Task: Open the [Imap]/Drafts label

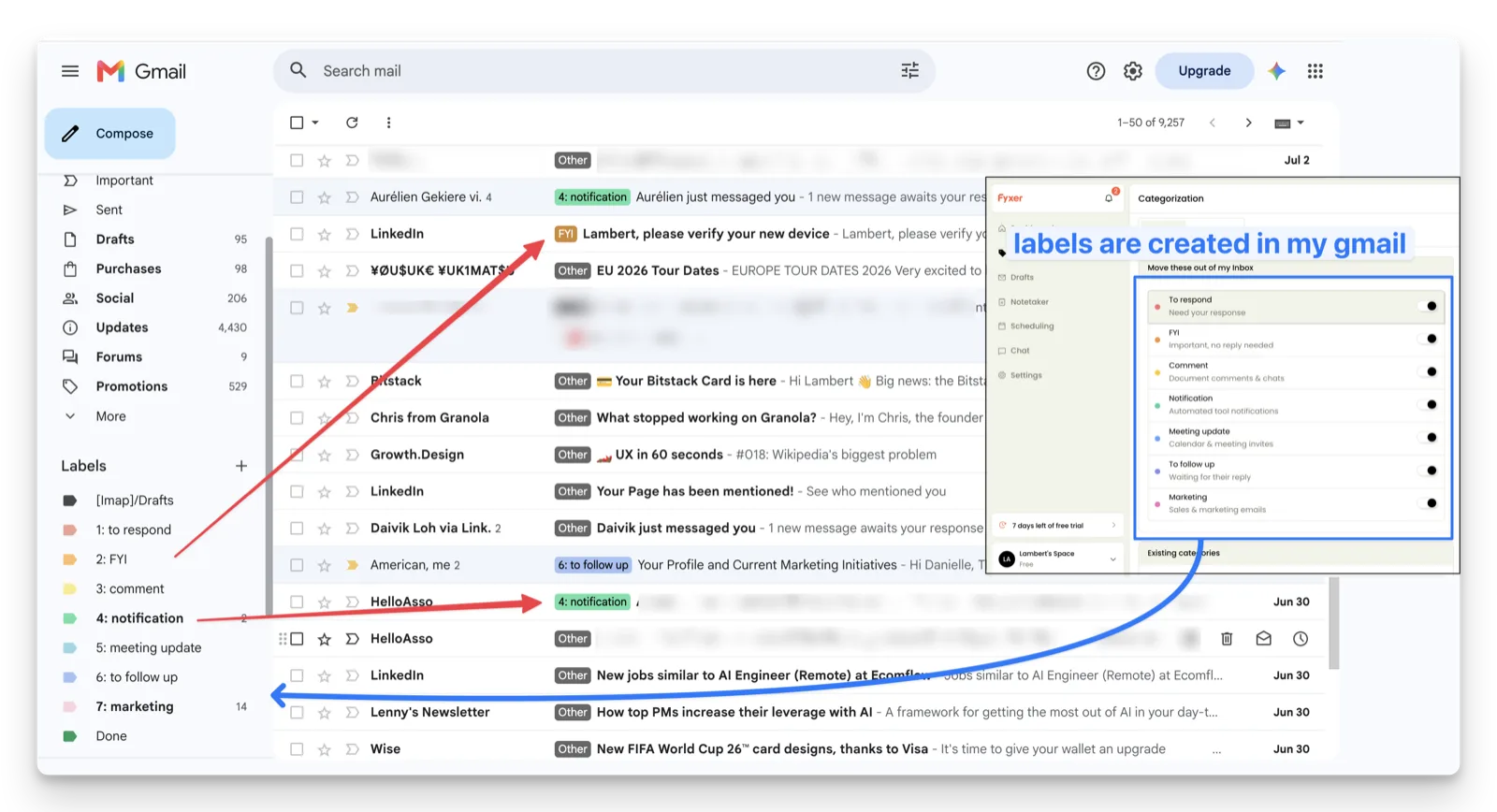Action: [x=134, y=500]
